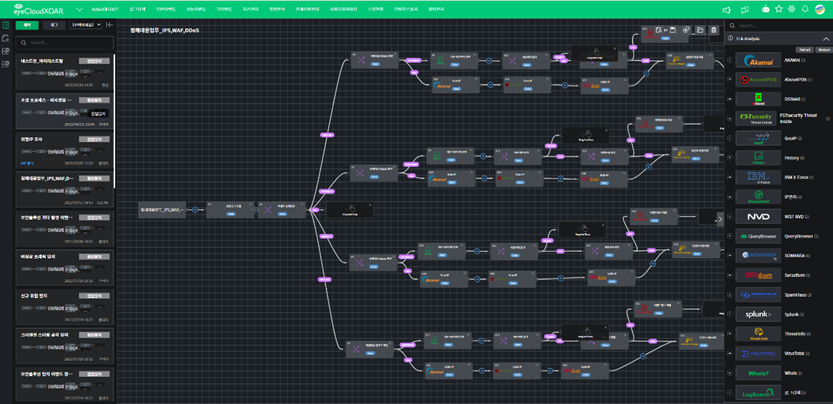Select the Splunk integration tile
Screen dimensions: 833x404
[757, 314]
